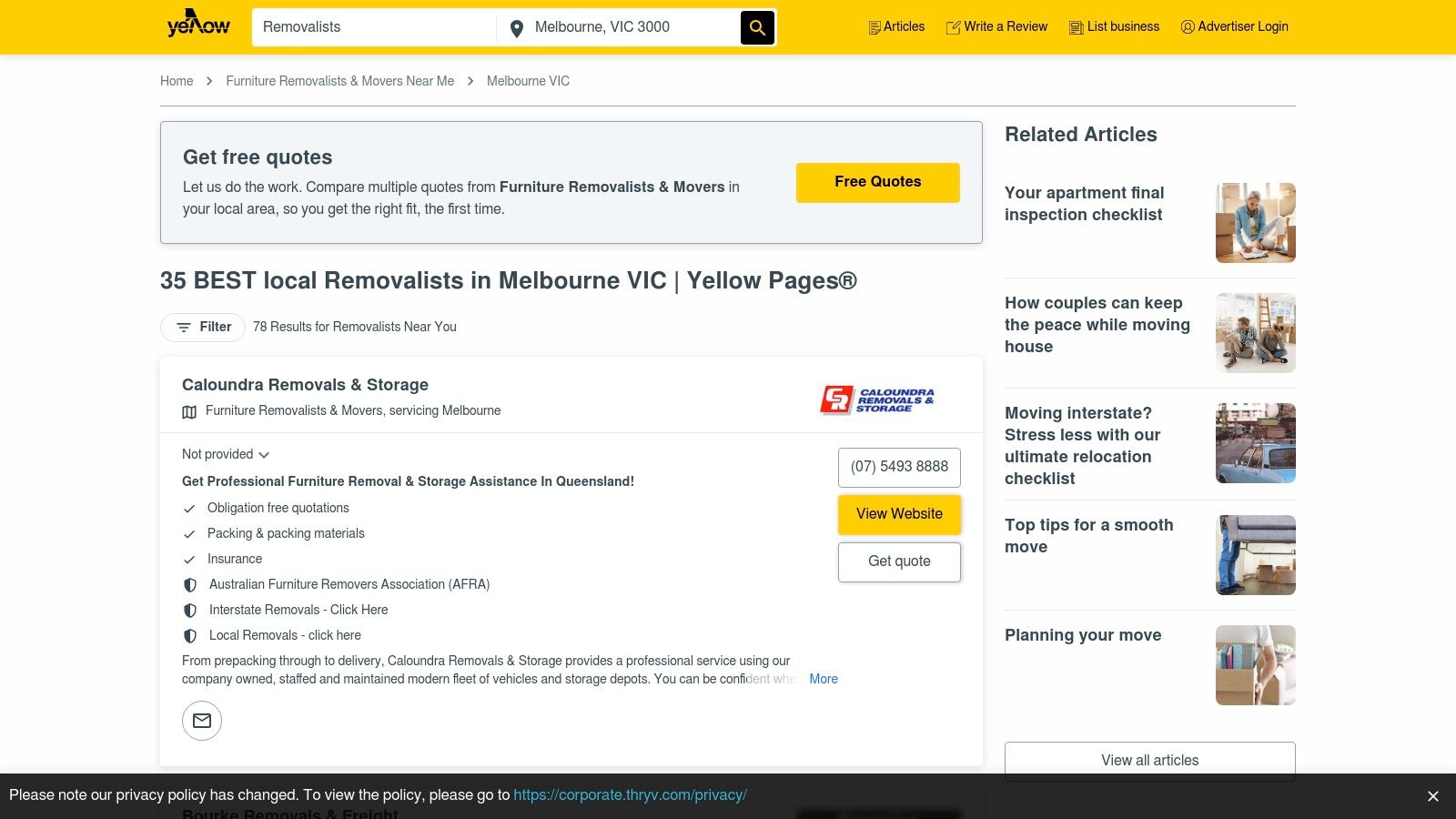This screenshot has width=1456, height=819.
Task: Click the Articles icon in header
Action: (x=875, y=27)
